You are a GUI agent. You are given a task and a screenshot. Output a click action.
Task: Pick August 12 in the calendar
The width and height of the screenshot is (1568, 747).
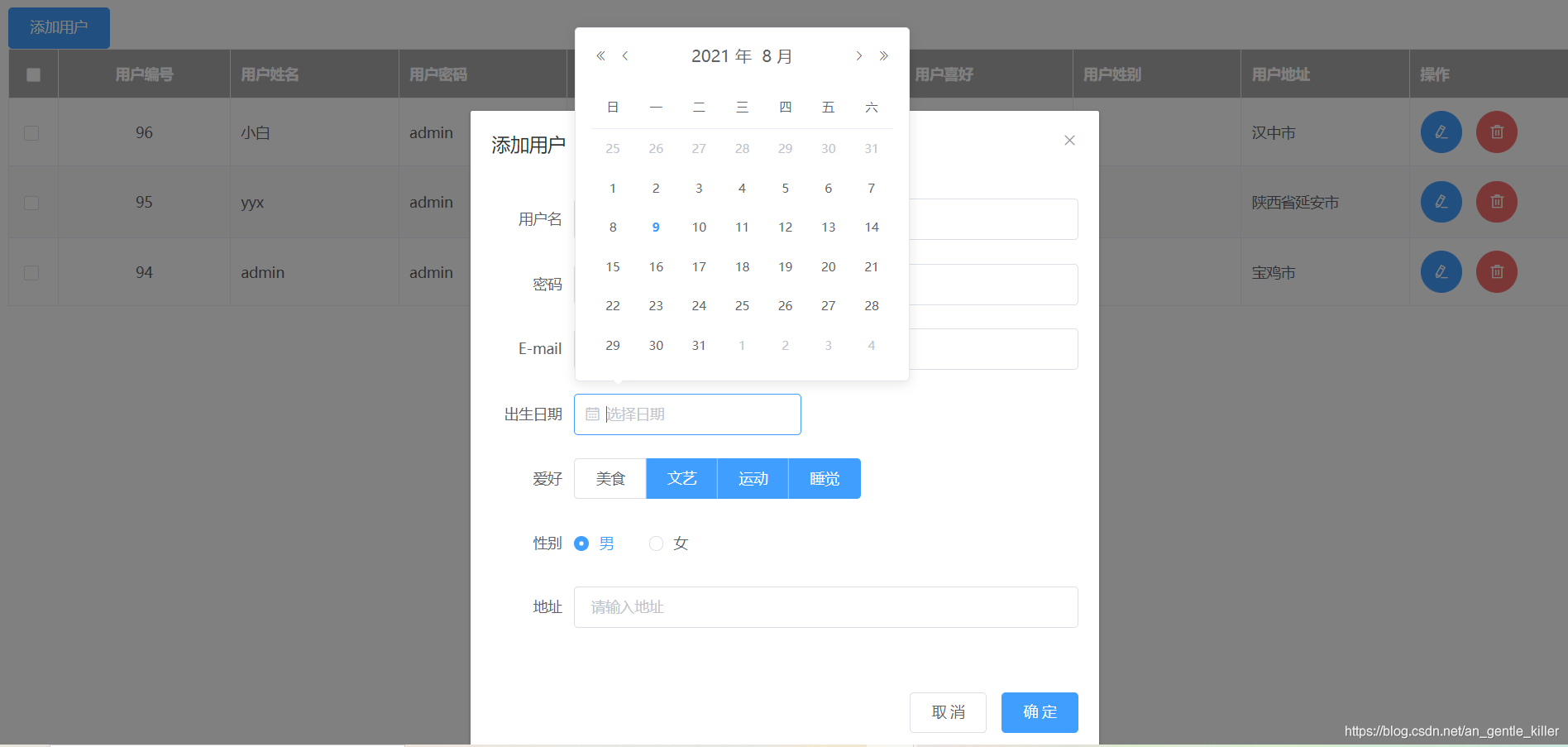click(x=785, y=227)
